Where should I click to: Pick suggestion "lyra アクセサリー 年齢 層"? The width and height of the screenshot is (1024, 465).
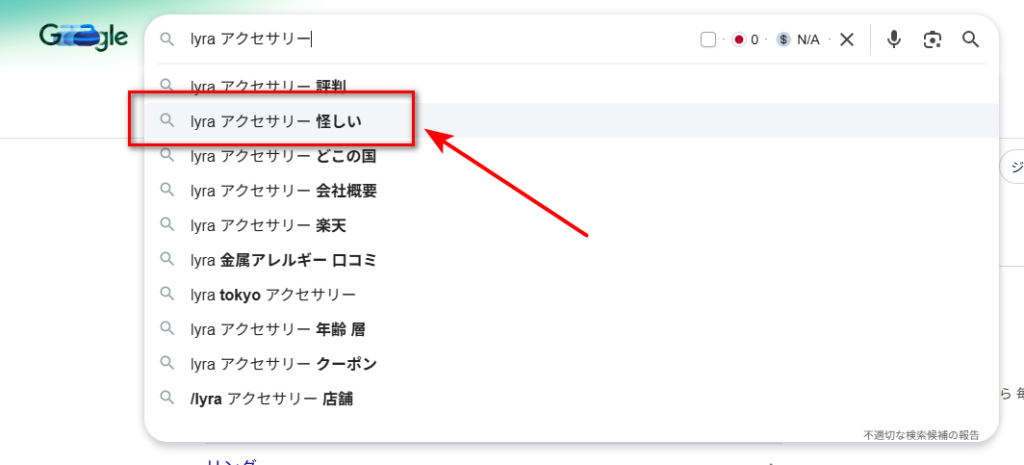pyautogui.click(x=278, y=329)
